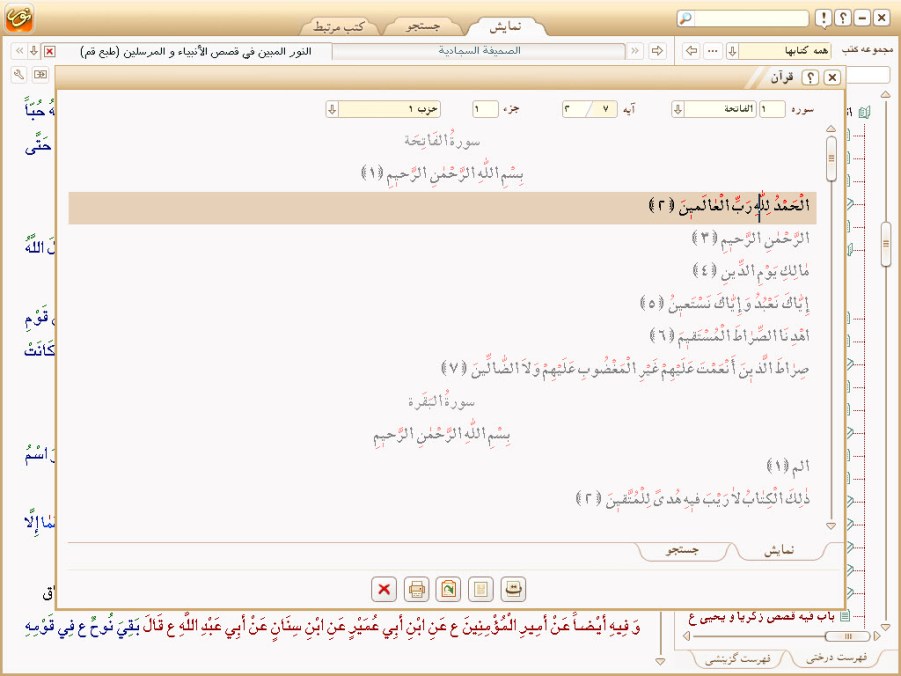Click the red X cancel button in the Quran dialog toolbar
Viewport: 901px width, 676px height.
click(384, 589)
